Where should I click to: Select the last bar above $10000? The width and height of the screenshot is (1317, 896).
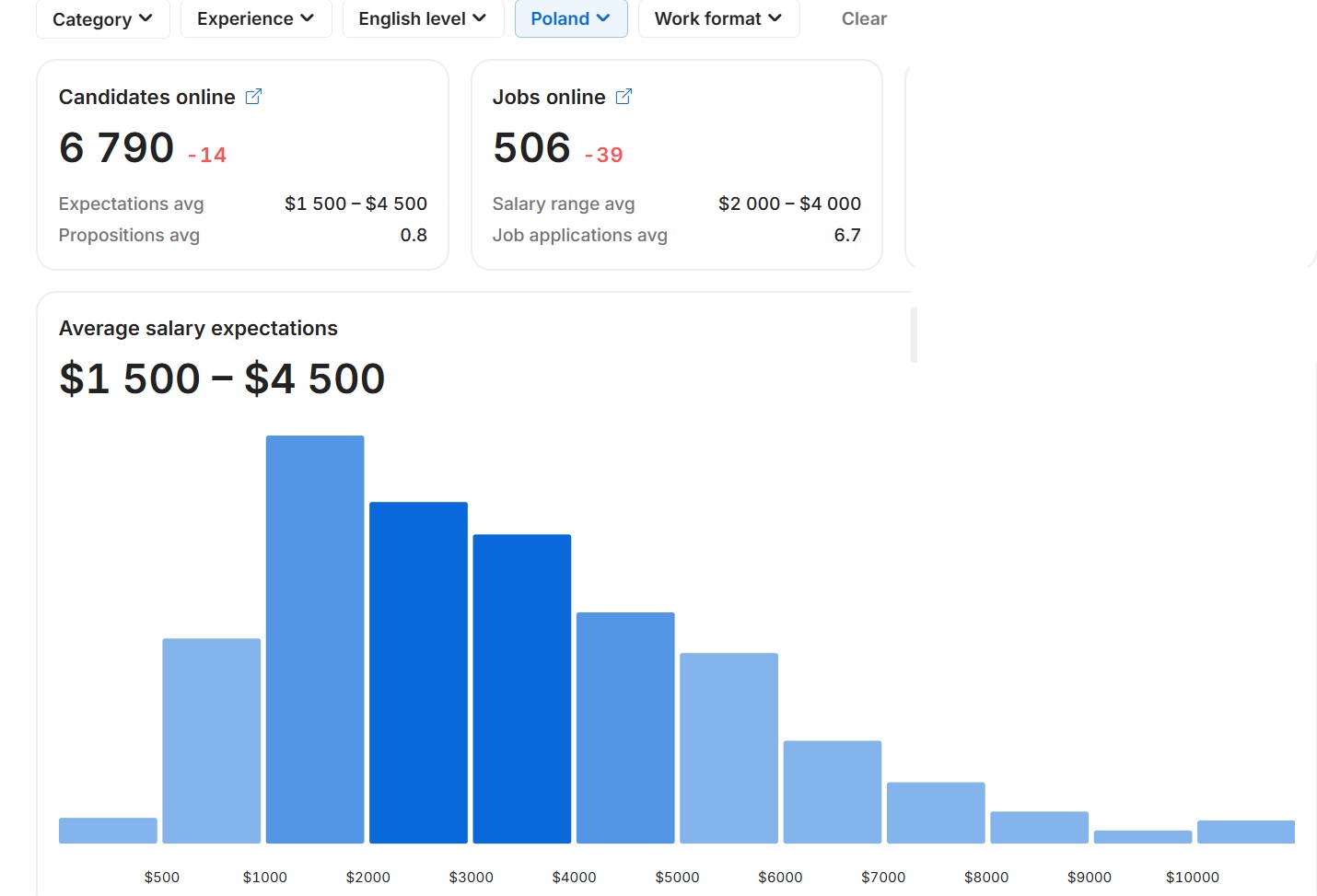[1245, 832]
